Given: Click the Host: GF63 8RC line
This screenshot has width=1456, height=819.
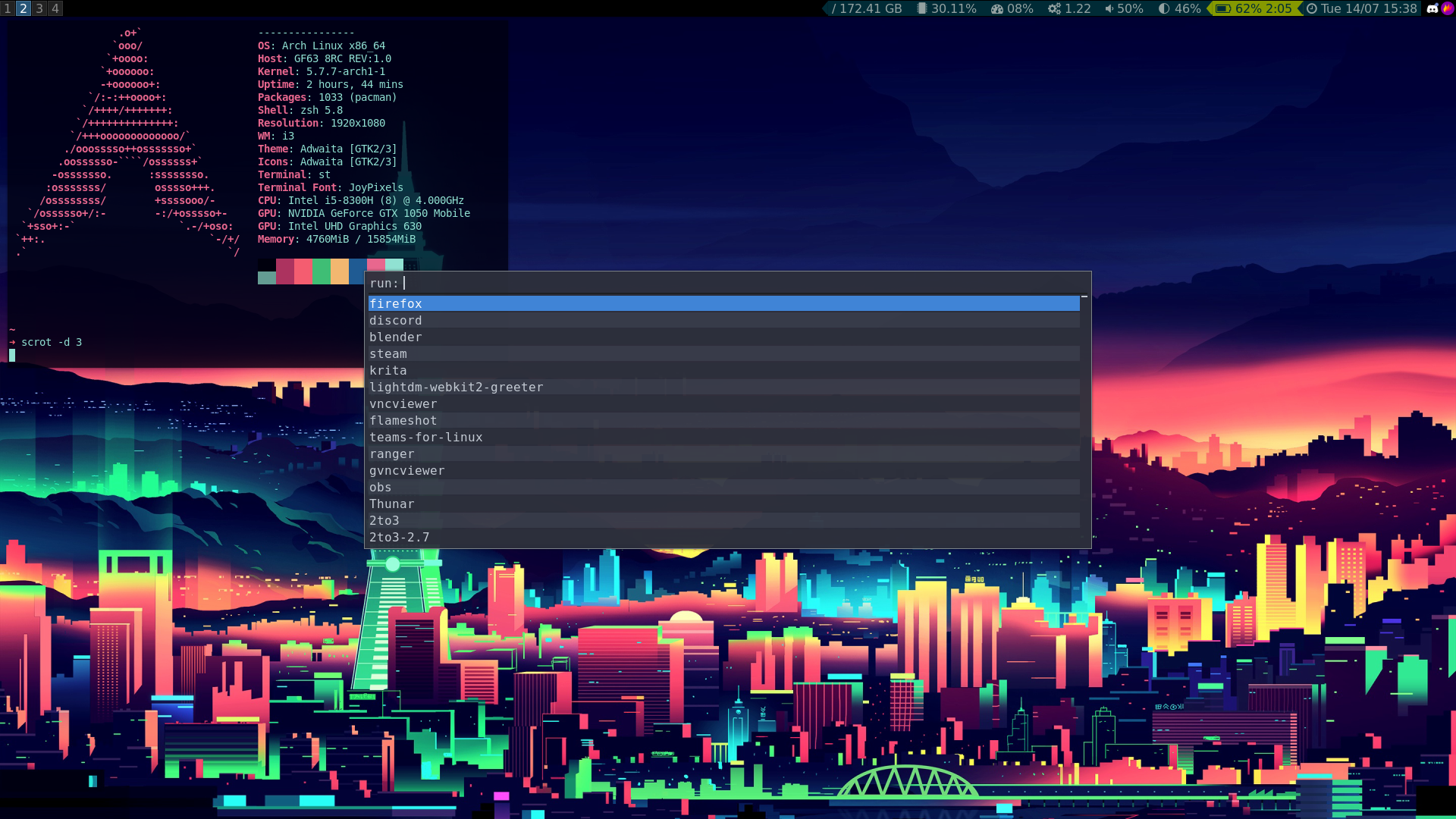Looking at the screenshot, I should [325, 58].
